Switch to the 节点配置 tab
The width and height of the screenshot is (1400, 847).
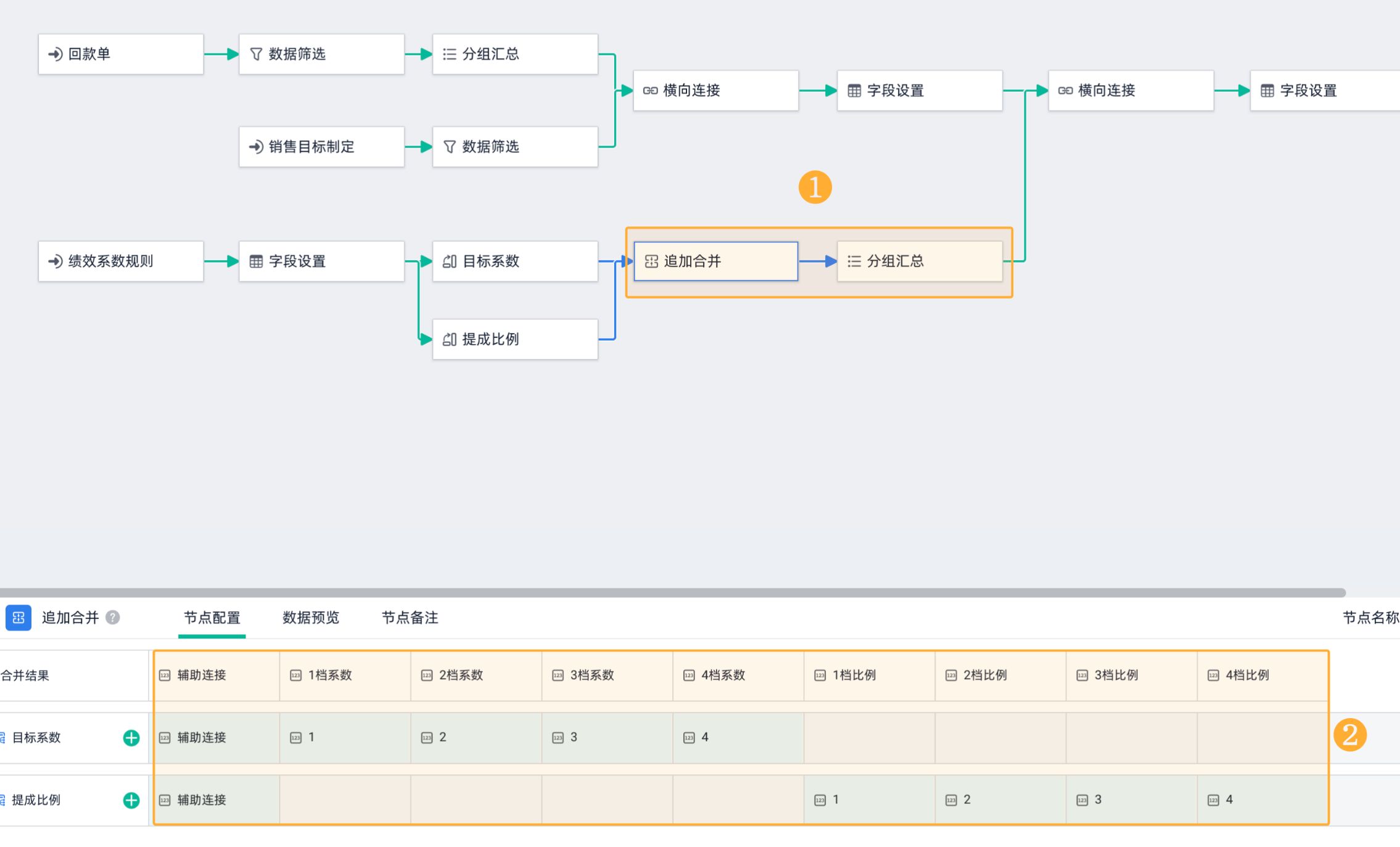[212, 618]
